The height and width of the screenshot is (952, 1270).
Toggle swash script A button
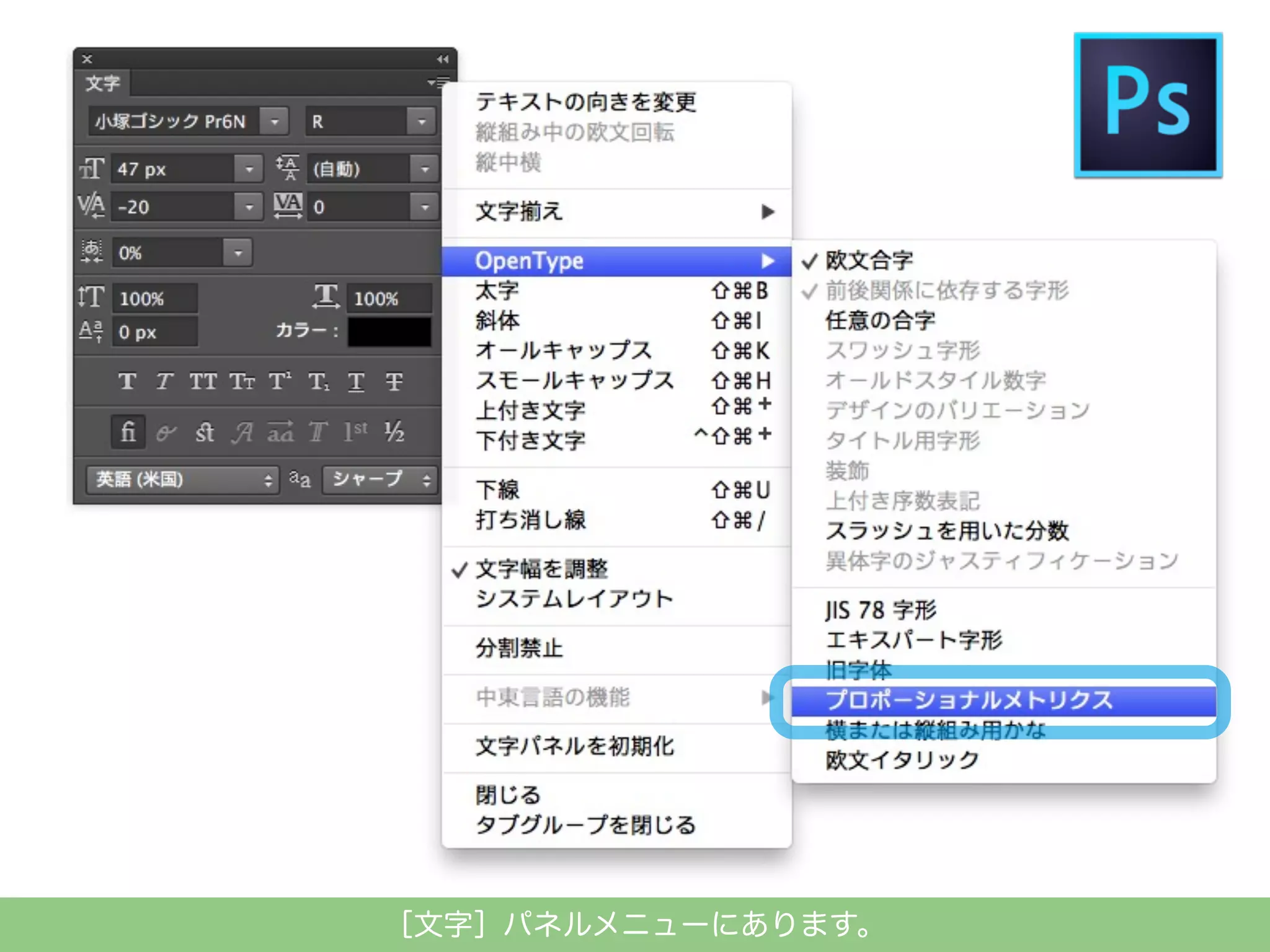(242, 431)
